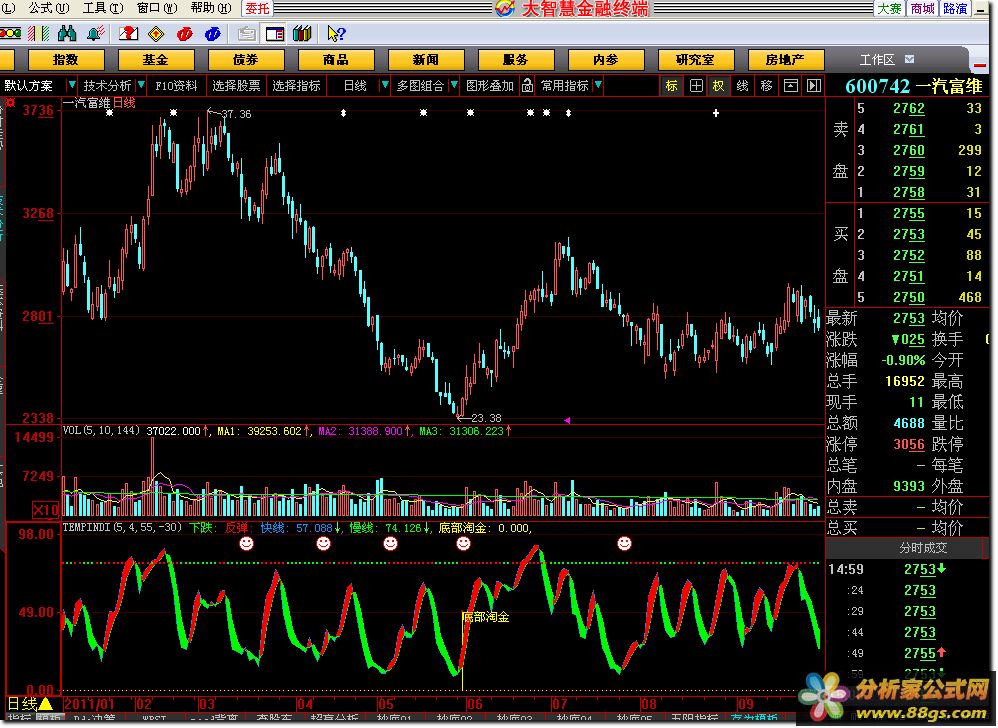Click the padlock icon beside 图形叠加
The height and width of the screenshot is (728, 998).
tap(527, 85)
